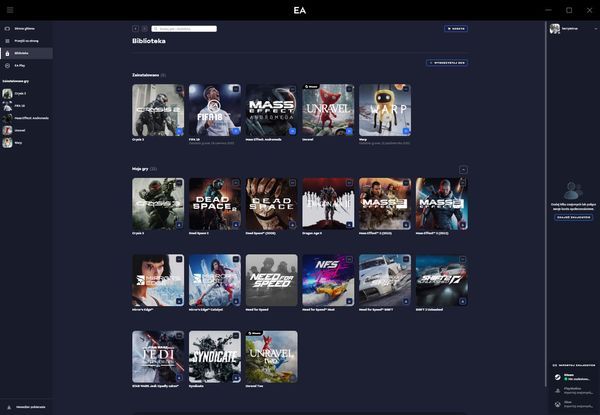Play FIFA 18 using blue tile button
The width and height of the screenshot is (600, 415).
[236, 131]
